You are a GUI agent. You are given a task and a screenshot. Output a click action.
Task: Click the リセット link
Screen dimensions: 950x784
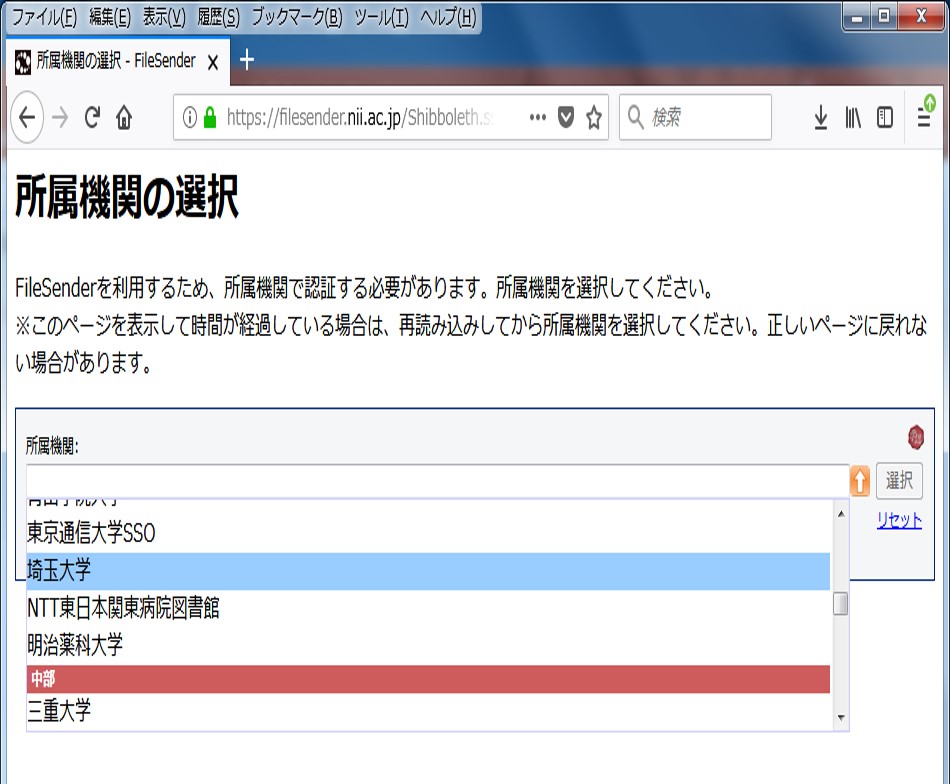click(x=899, y=520)
